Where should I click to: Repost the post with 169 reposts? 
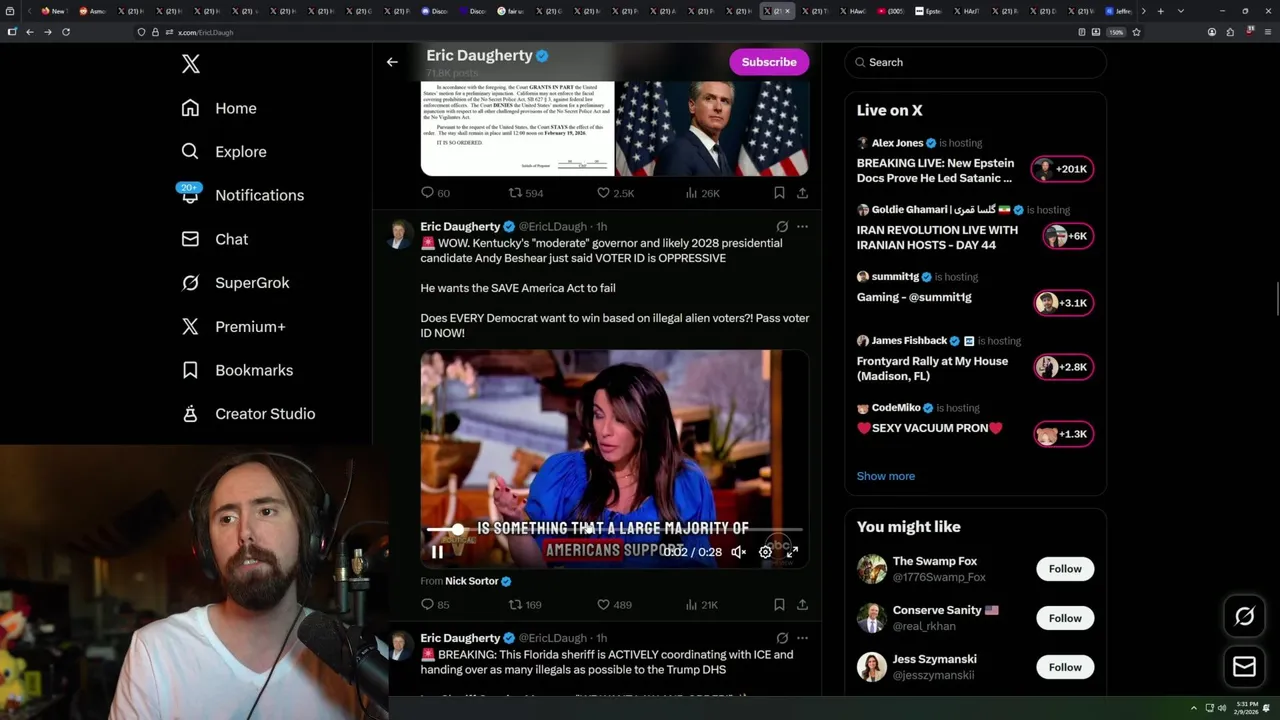[x=526, y=605]
